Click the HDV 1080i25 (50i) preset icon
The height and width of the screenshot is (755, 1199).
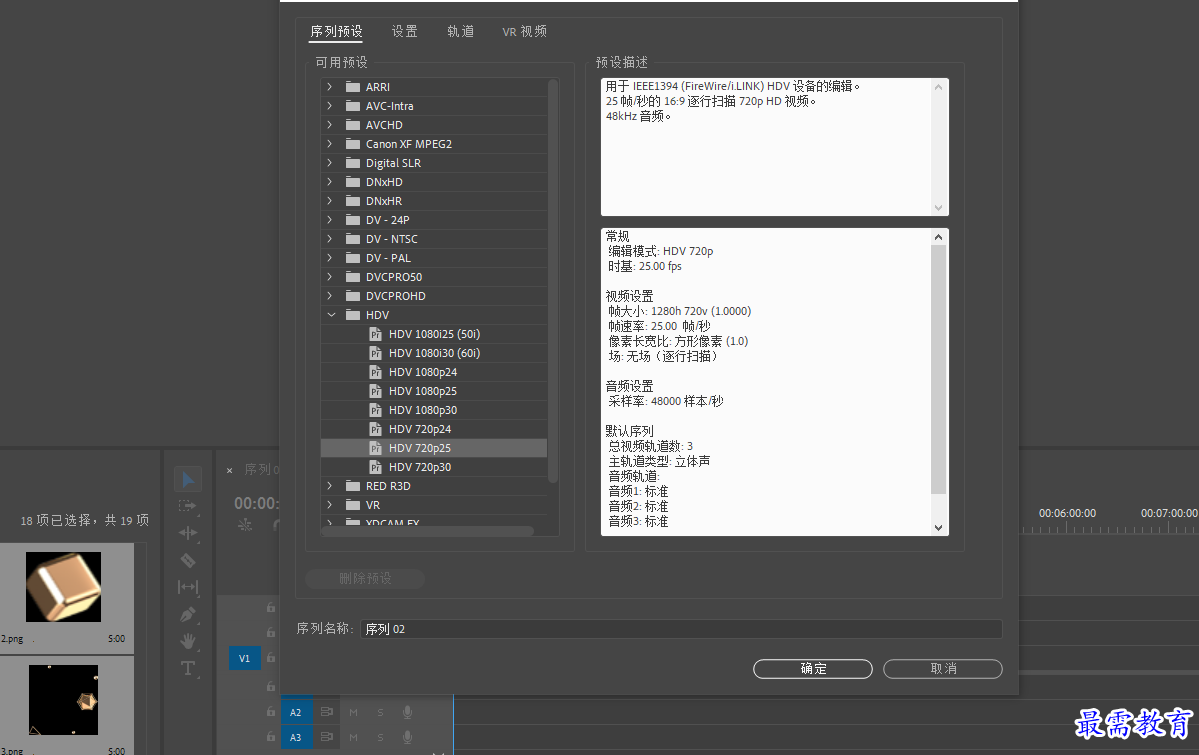point(375,334)
